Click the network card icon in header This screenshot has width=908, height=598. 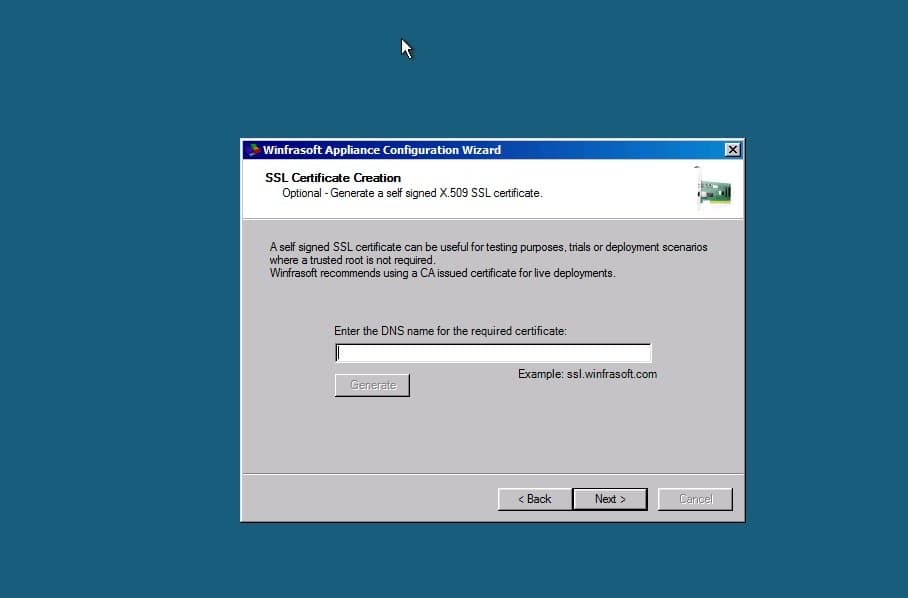tap(714, 190)
